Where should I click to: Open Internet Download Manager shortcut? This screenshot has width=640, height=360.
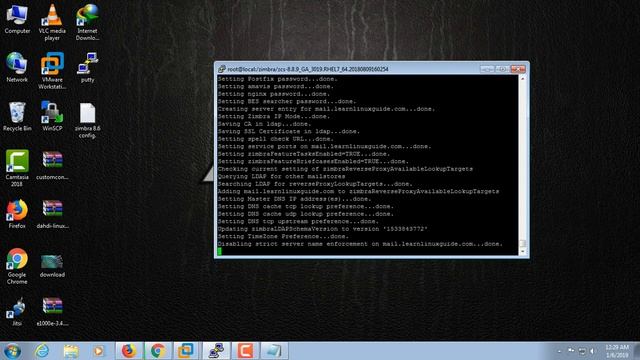[87, 22]
